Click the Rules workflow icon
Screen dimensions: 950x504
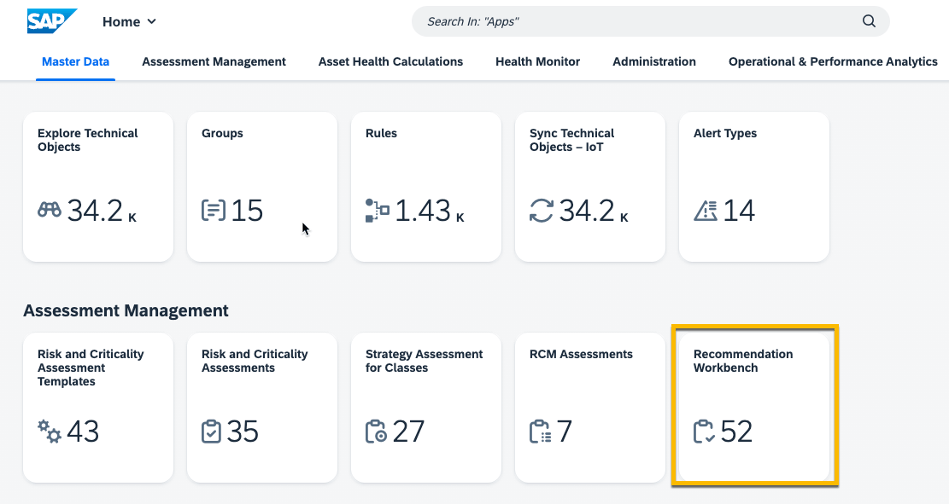tap(377, 210)
